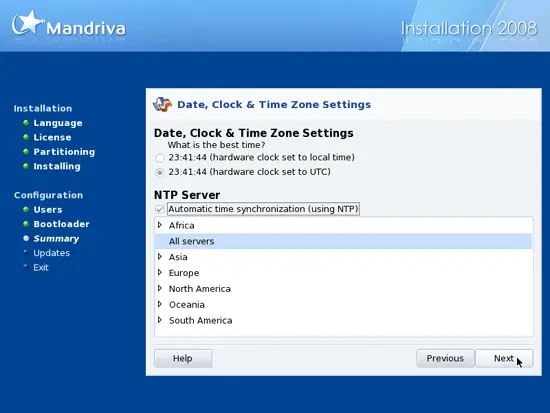Select the All servers entry
This screenshot has width=550, height=413.
(343, 241)
